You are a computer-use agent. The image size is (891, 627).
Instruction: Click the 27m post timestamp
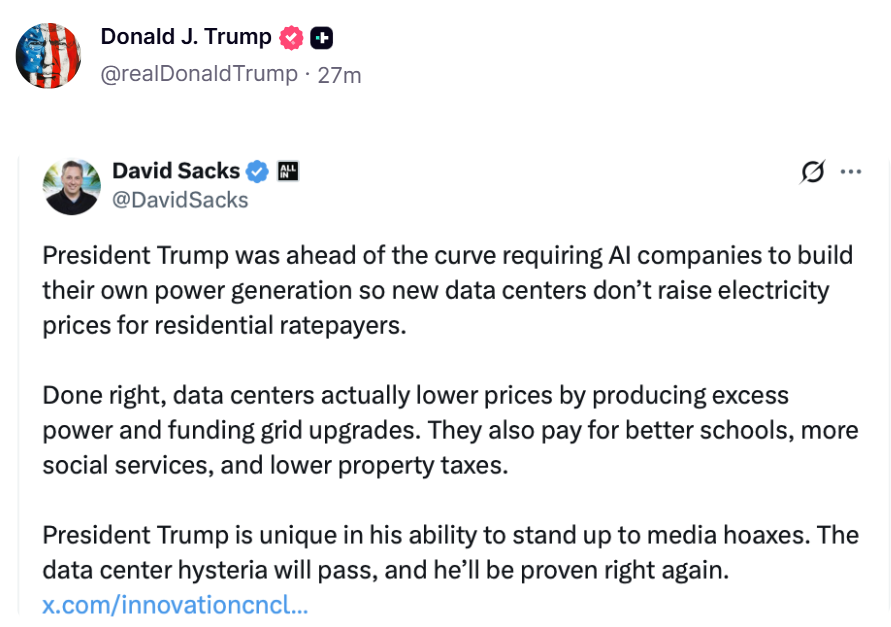click(x=339, y=75)
